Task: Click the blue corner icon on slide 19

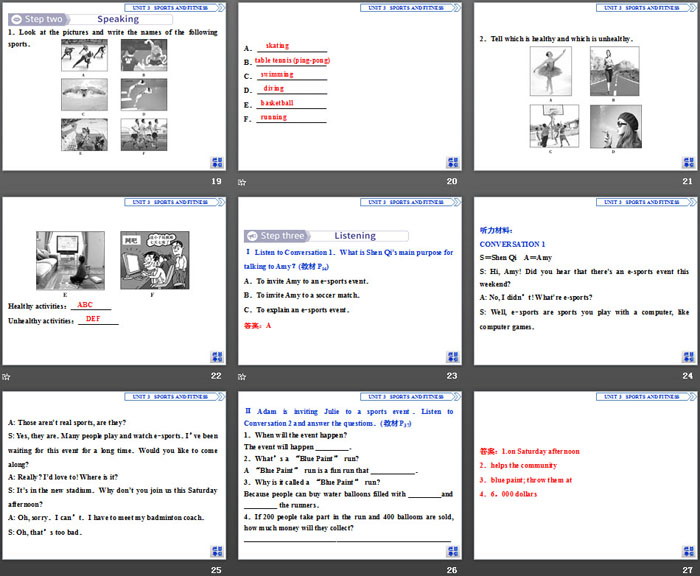Action: coord(217,162)
